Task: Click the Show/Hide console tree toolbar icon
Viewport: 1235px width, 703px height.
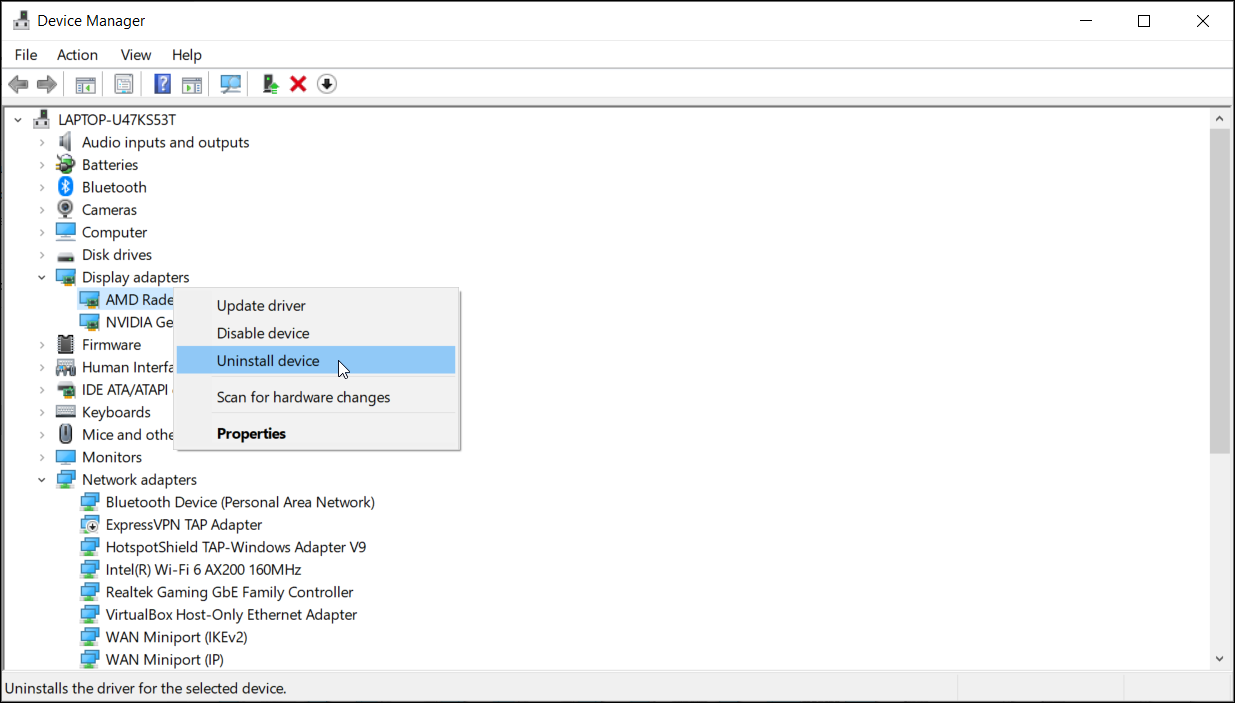Action: (x=85, y=83)
